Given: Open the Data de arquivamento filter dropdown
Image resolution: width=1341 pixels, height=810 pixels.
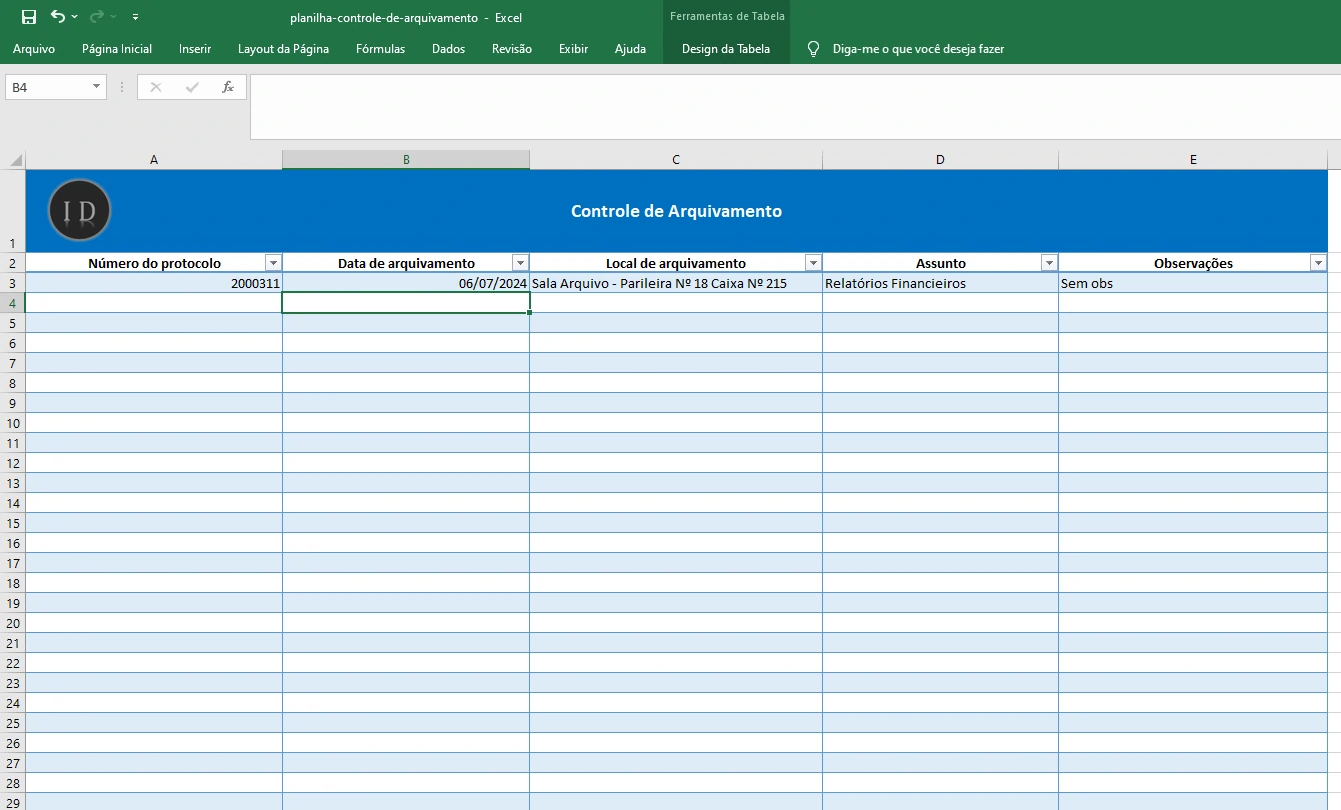Looking at the screenshot, I should click(519, 262).
